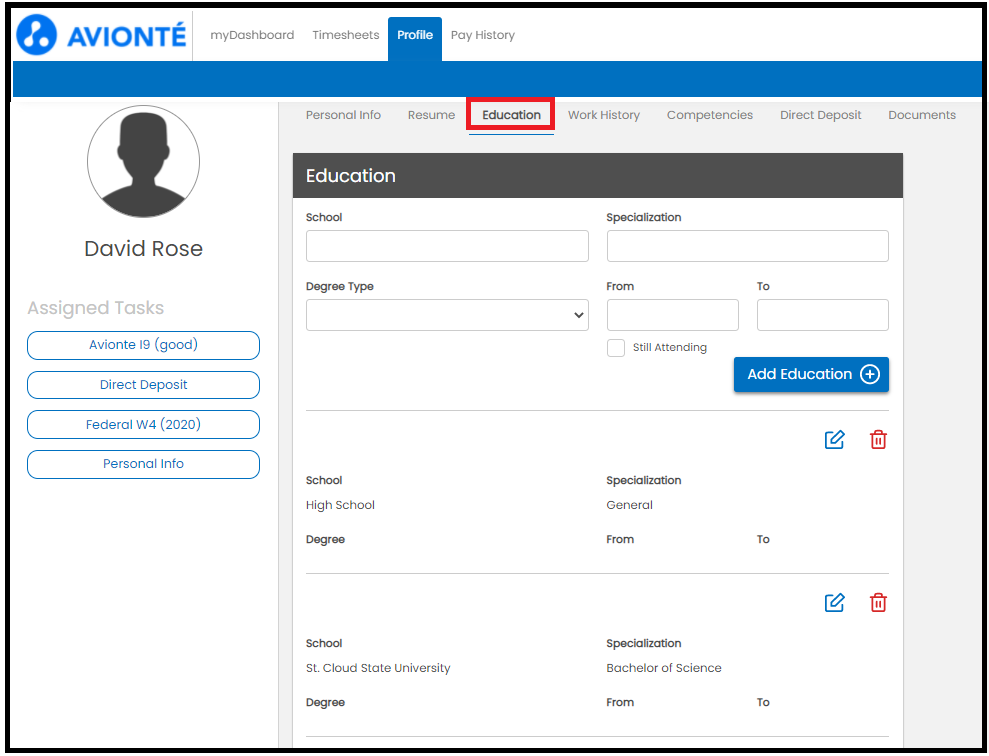
Task: Open the Direct Deposit assigned task
Action: 143,385
